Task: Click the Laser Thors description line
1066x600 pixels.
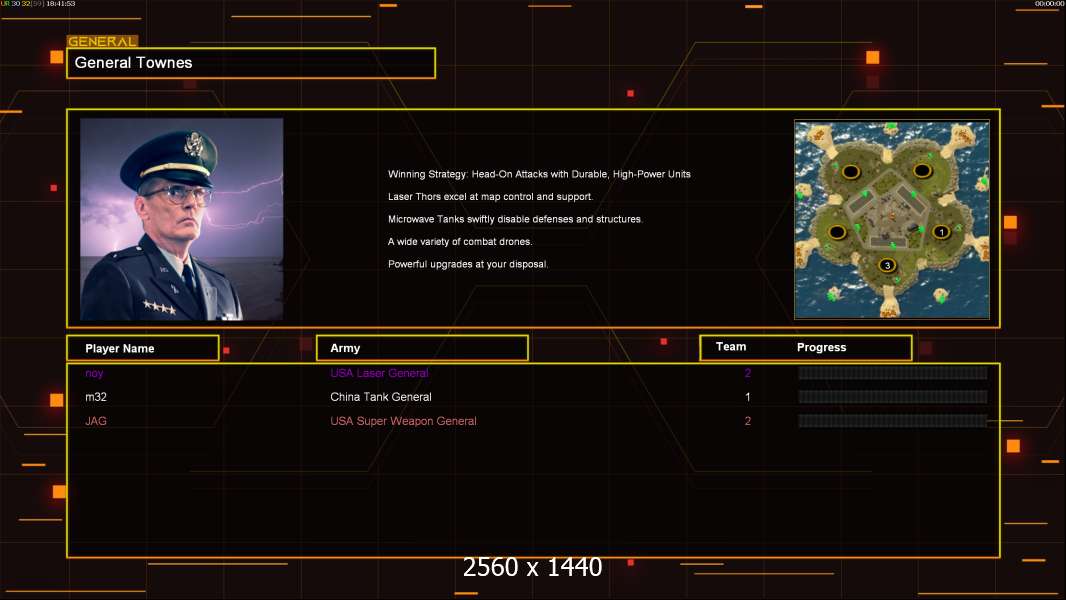Action: pyautogui.click(x=490, y=196)
